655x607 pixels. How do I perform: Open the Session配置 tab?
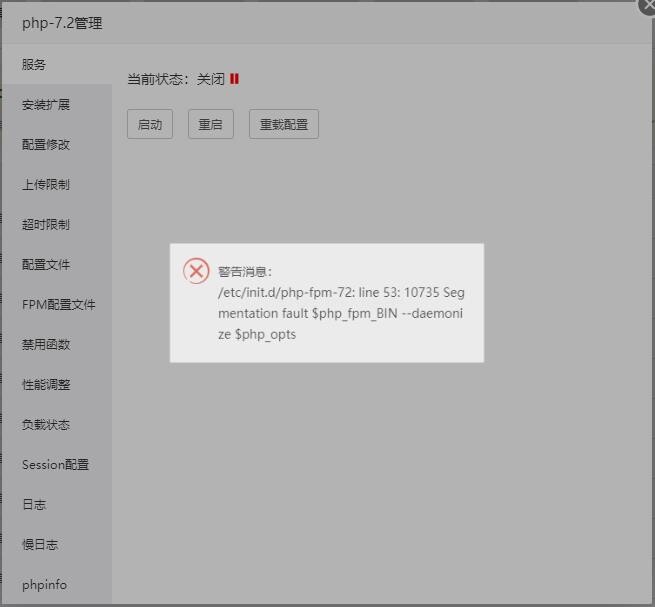[56, 465]
